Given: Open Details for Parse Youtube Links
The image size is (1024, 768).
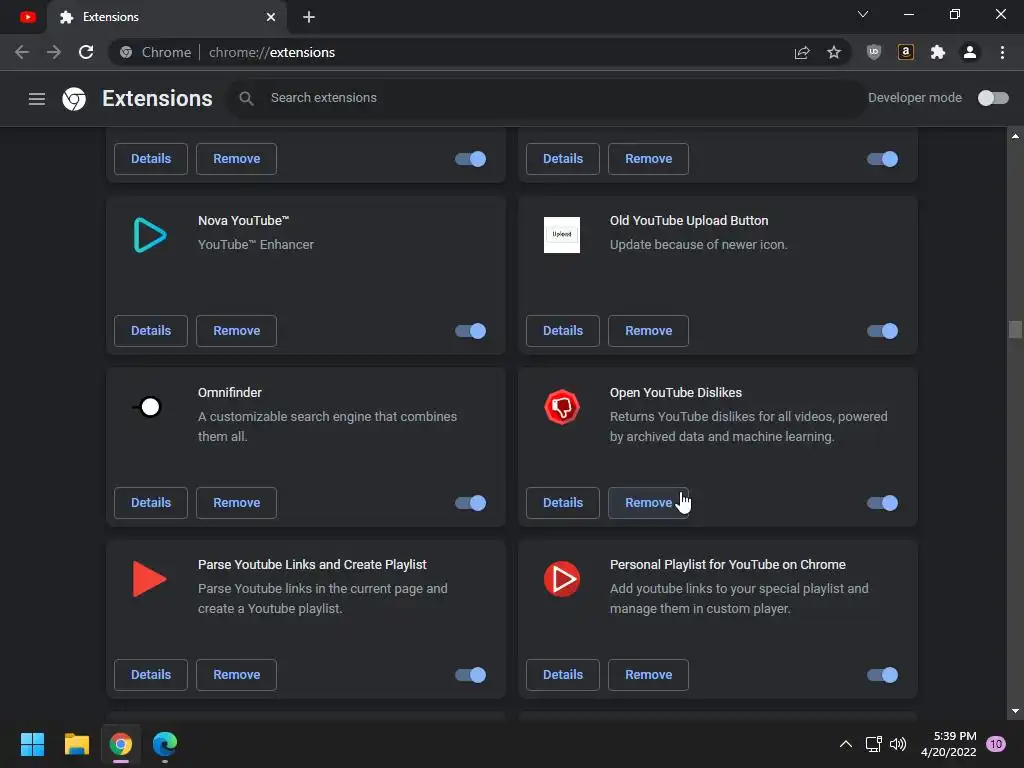Looking at the screenshot, I should (x=151, y=675).
